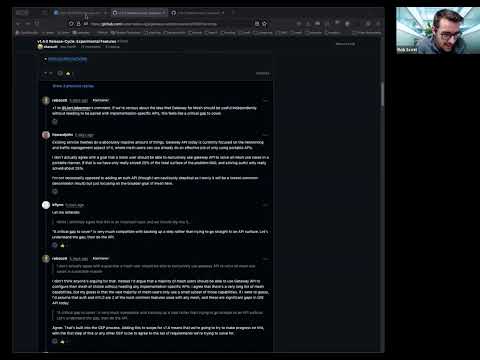Click howardjohn's avatar image

(x=46, y=135)
